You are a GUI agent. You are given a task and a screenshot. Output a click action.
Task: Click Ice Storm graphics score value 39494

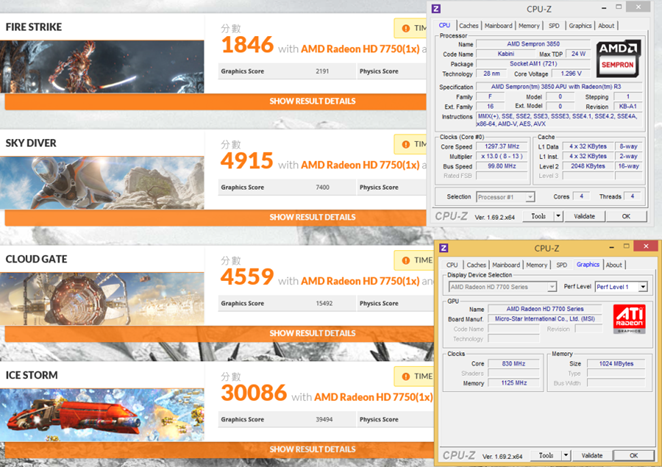[324, 420]
